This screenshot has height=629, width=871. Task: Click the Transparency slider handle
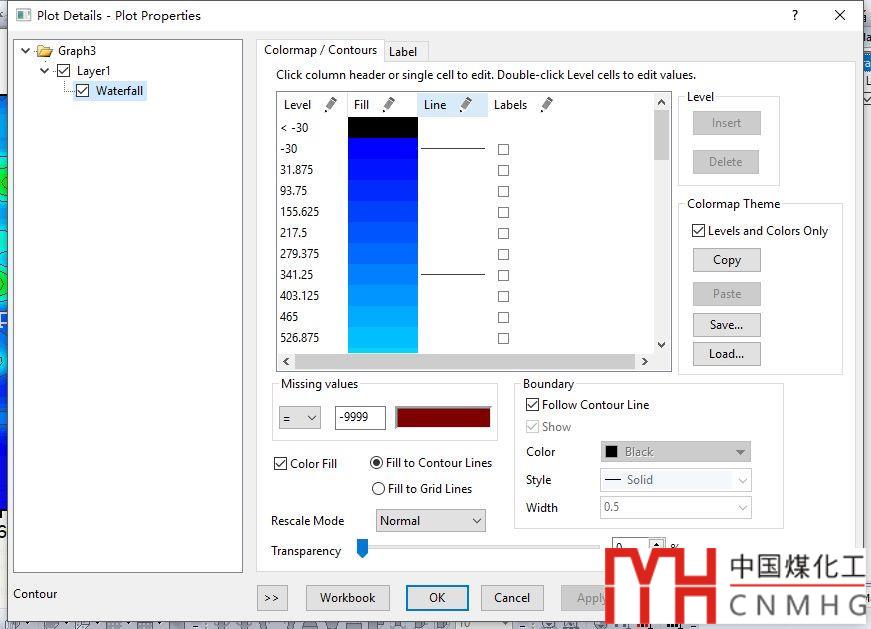[362, 548]
